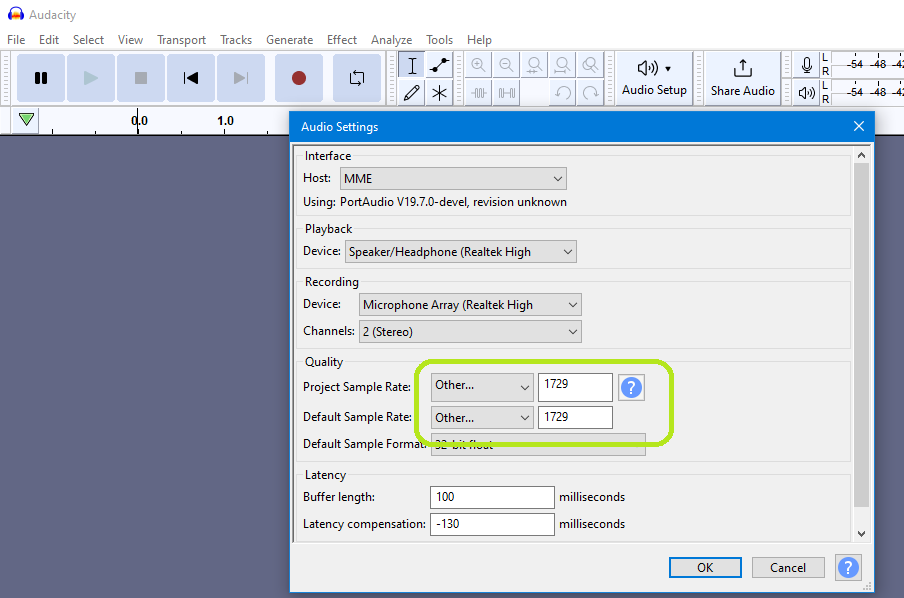The height and width of the screenshot is (598, 904).
Task: Confirm settings with the OK button
Action: click(705, 567)
